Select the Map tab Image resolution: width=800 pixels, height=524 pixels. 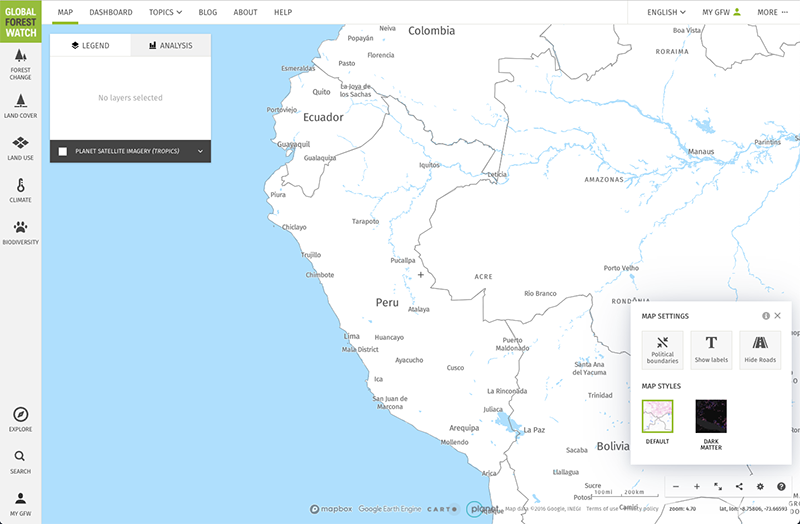click(65, 12)
